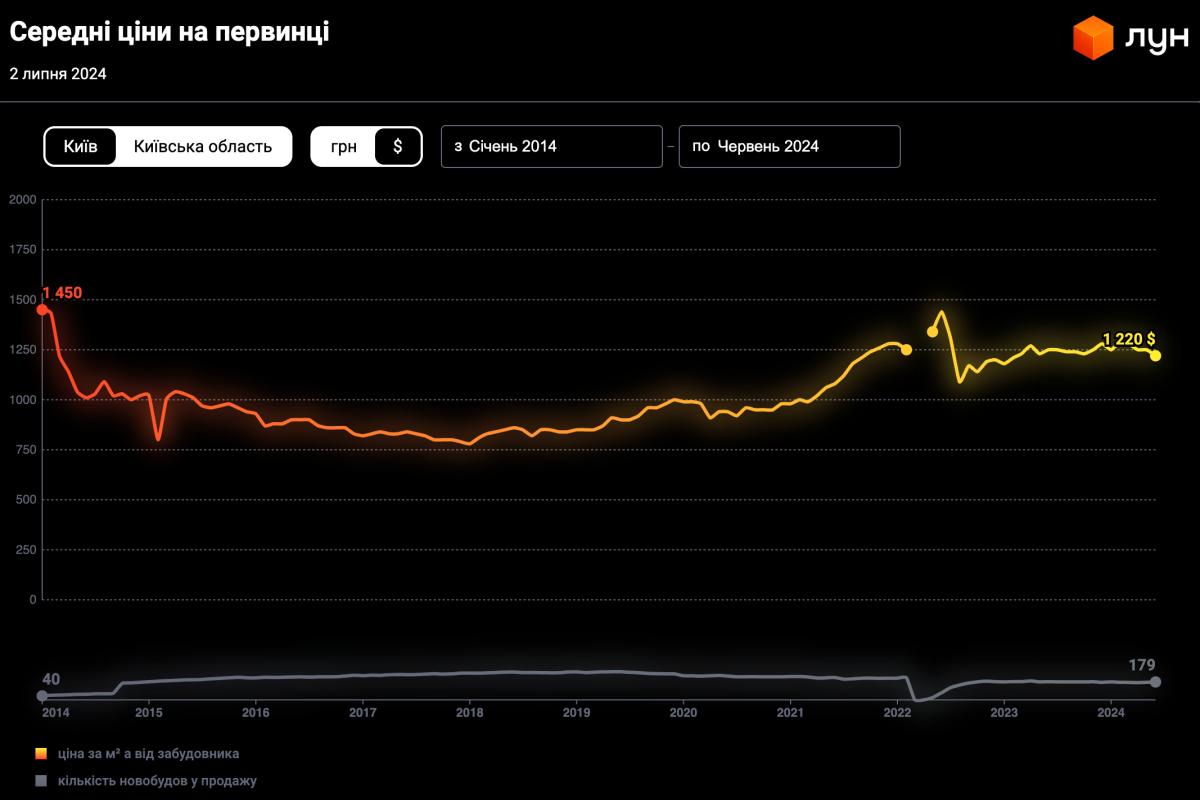Screen dimensions: 1200x800
Task: Click the orange-yellow price legend swatch
Action: pos(41,754)
